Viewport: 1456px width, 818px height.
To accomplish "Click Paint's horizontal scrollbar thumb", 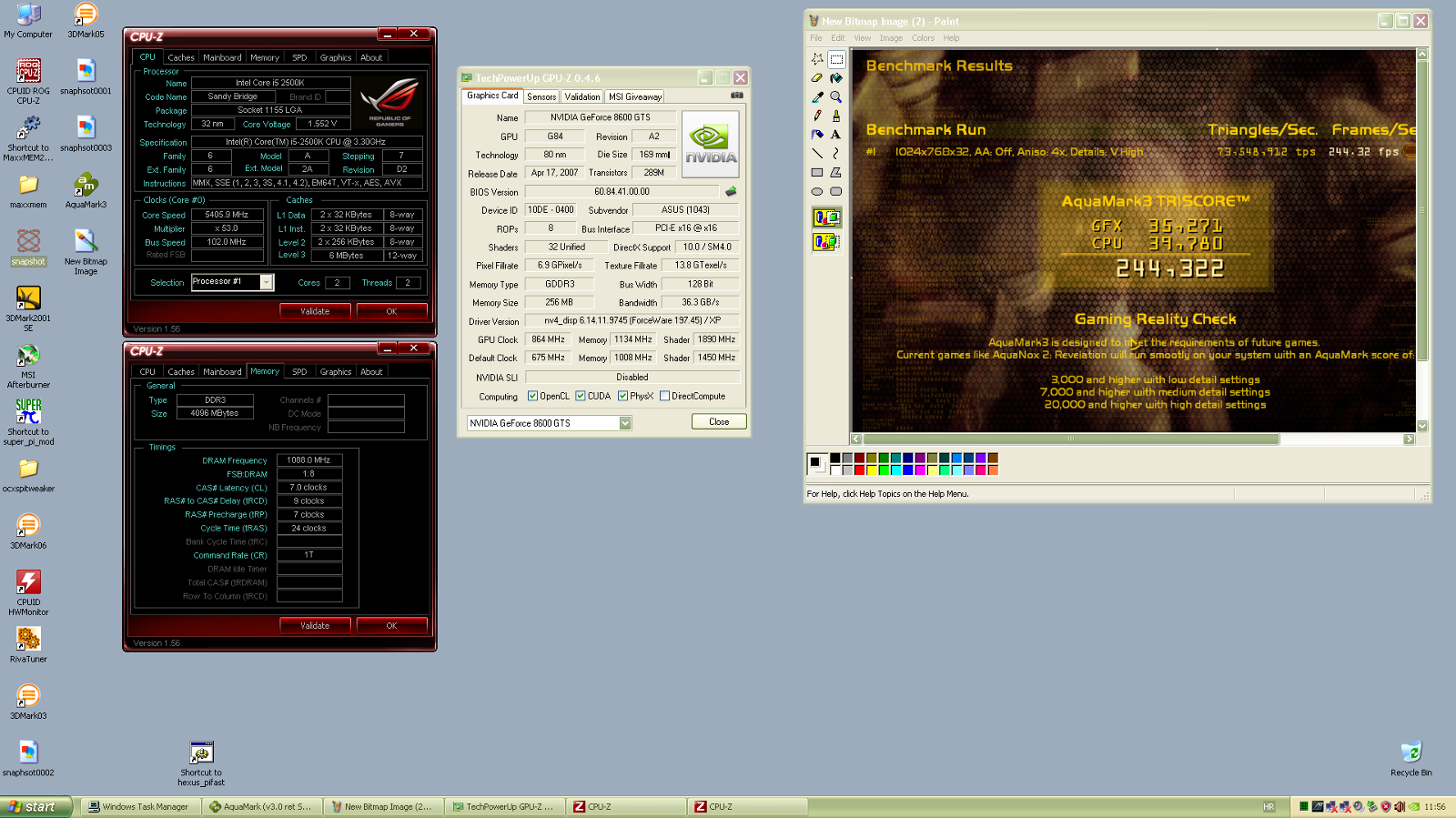I will (x=1070, y=439).
